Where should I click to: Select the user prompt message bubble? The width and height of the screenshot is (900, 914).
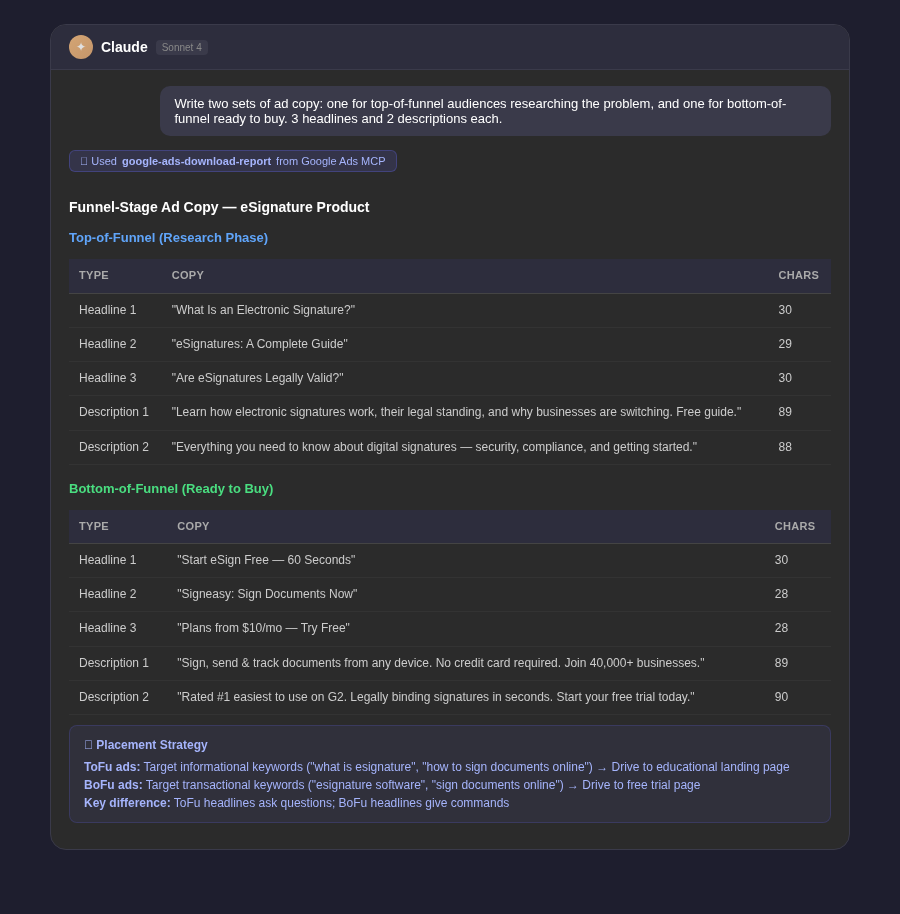(x=495, y=110)
